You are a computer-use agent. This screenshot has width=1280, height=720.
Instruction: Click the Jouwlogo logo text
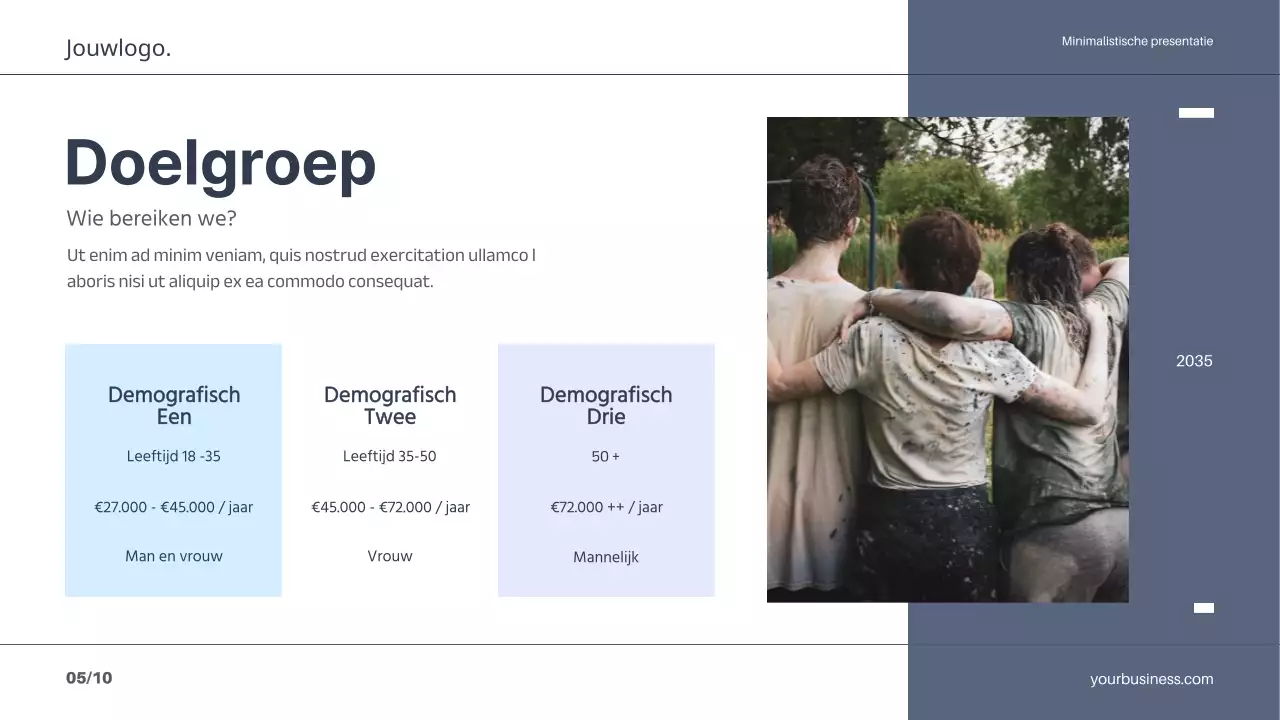118,46
